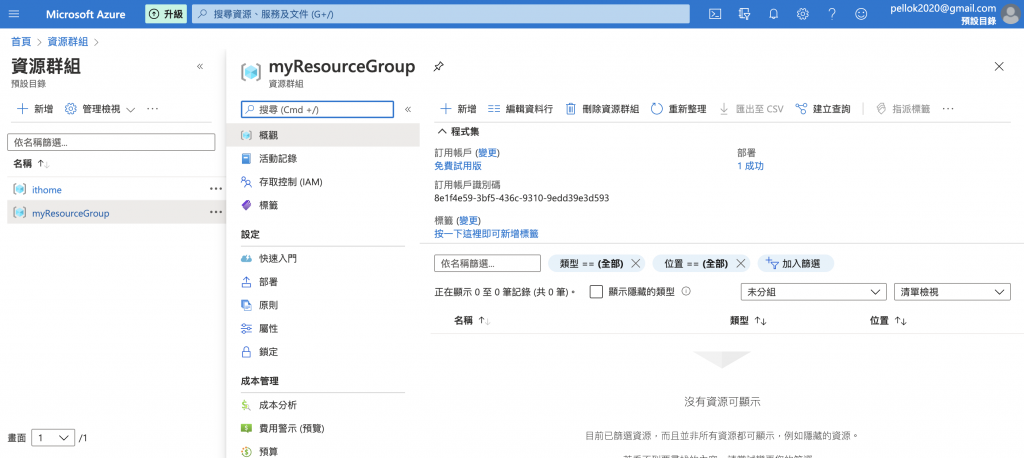Image resolution: width=1024 pixels, height=458 pixels.
Task: Open the help question mark
Action: (832, 14)
